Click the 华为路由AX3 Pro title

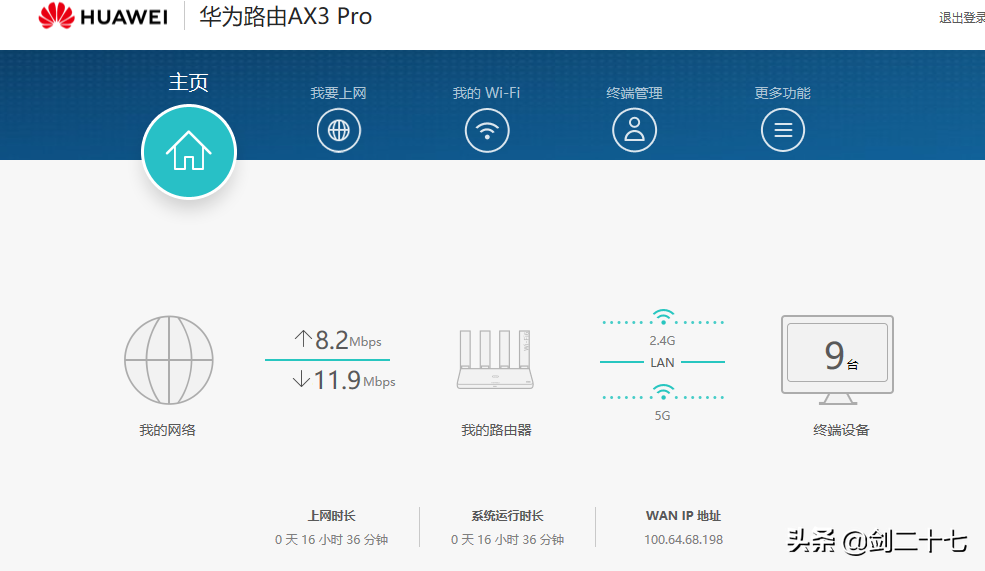[x=286, y=16]
